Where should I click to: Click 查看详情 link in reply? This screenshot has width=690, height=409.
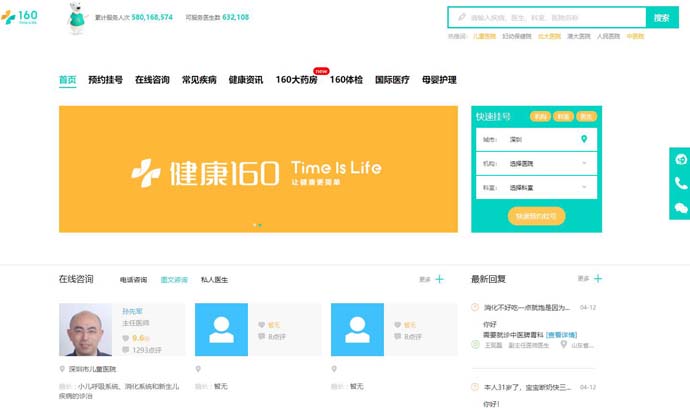(x=561, y=335)
